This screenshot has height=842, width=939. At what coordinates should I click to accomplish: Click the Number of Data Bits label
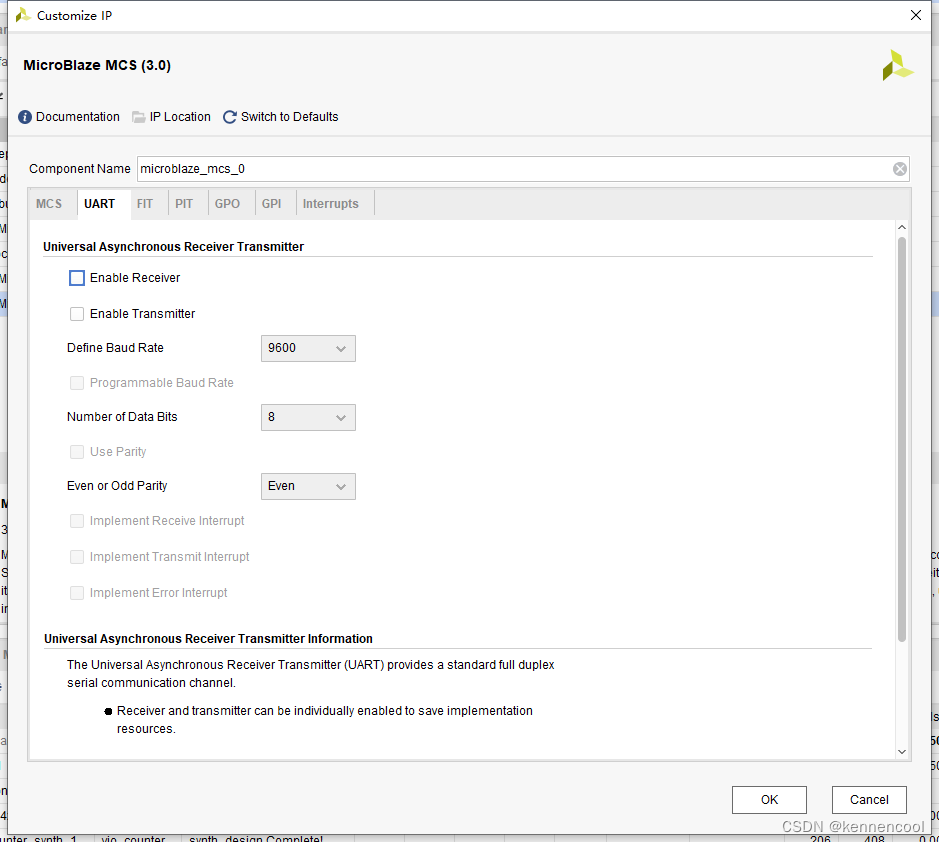click(x=122, y=417)
